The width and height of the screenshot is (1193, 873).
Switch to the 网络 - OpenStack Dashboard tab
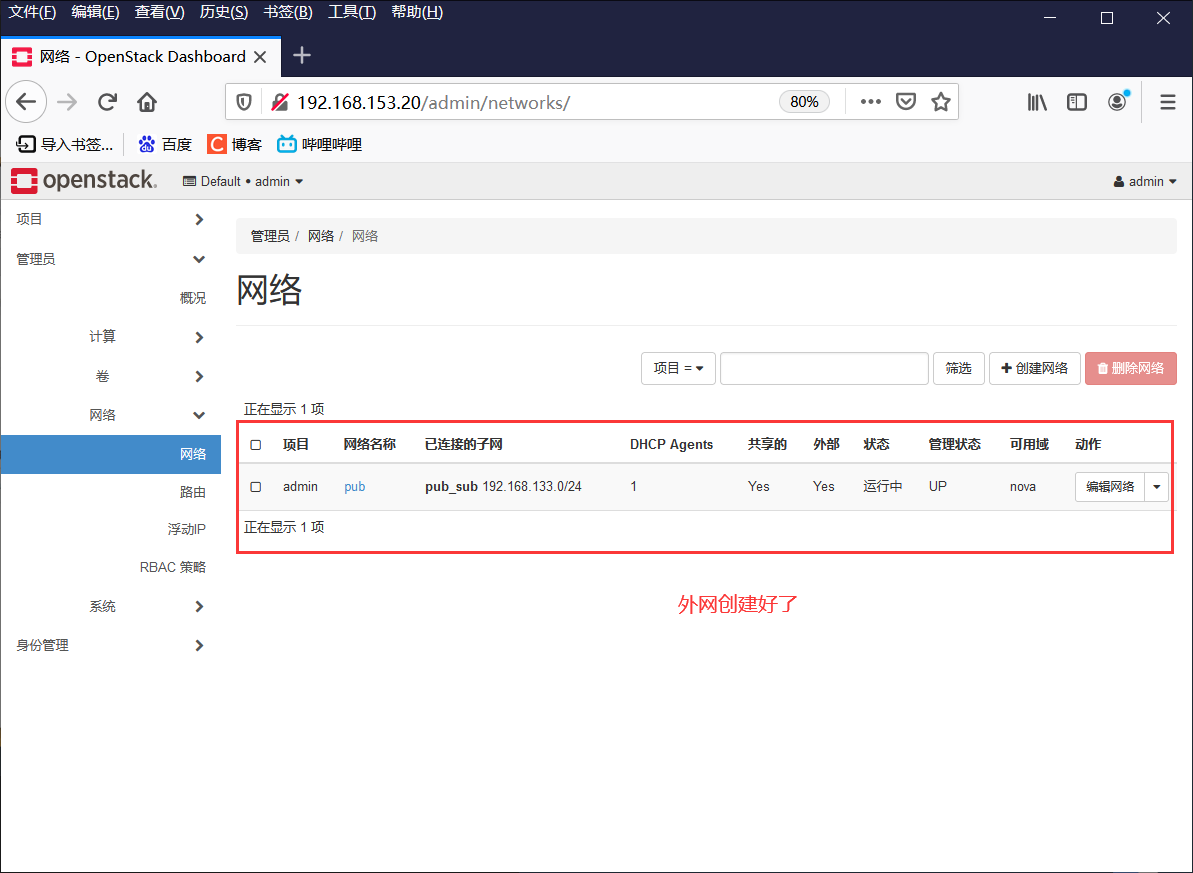[140, 57]
